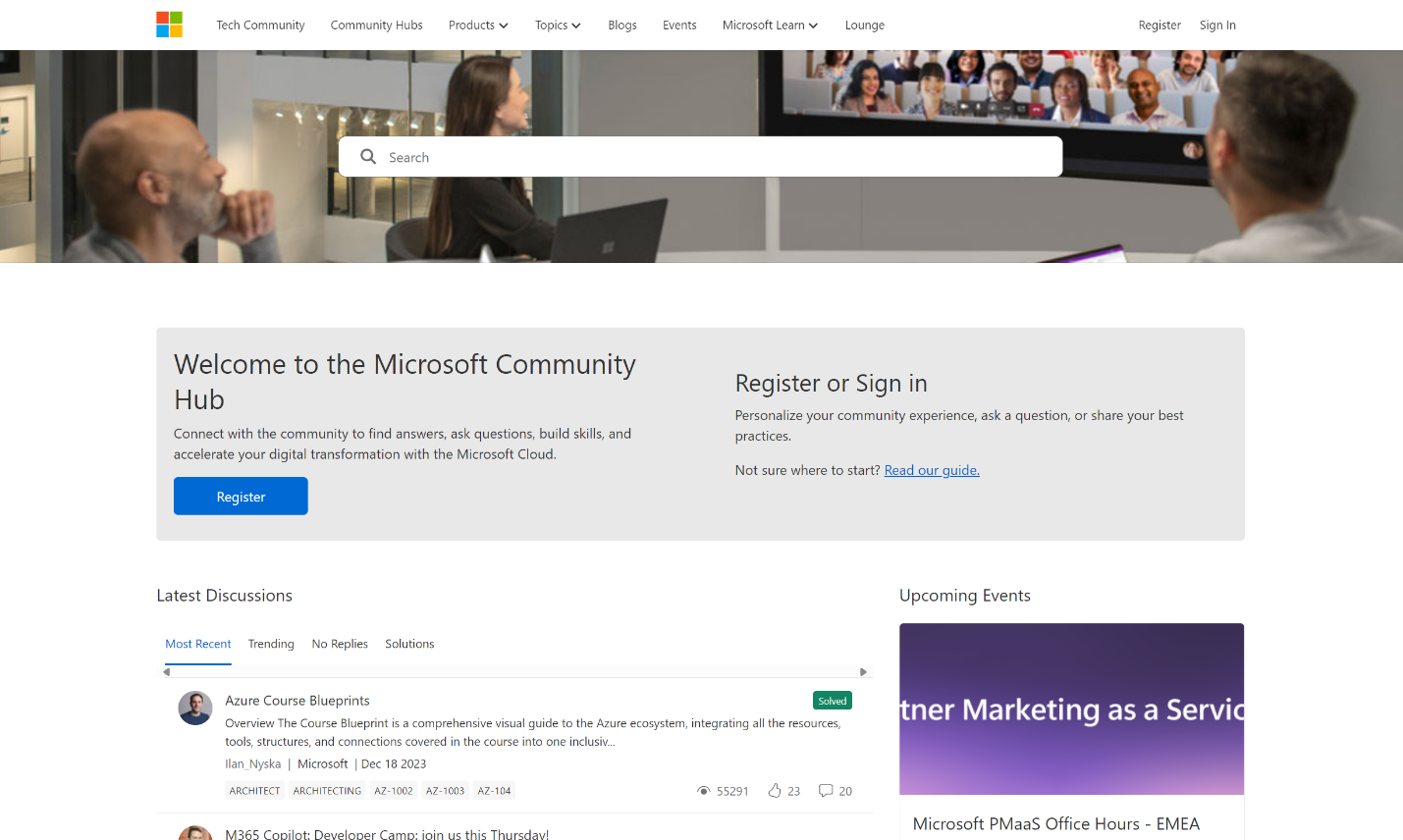This screenshot has width=1403, height=840.
Task: Click the left scroll arrow under the discussion tabs
Action: click(168, 671)
